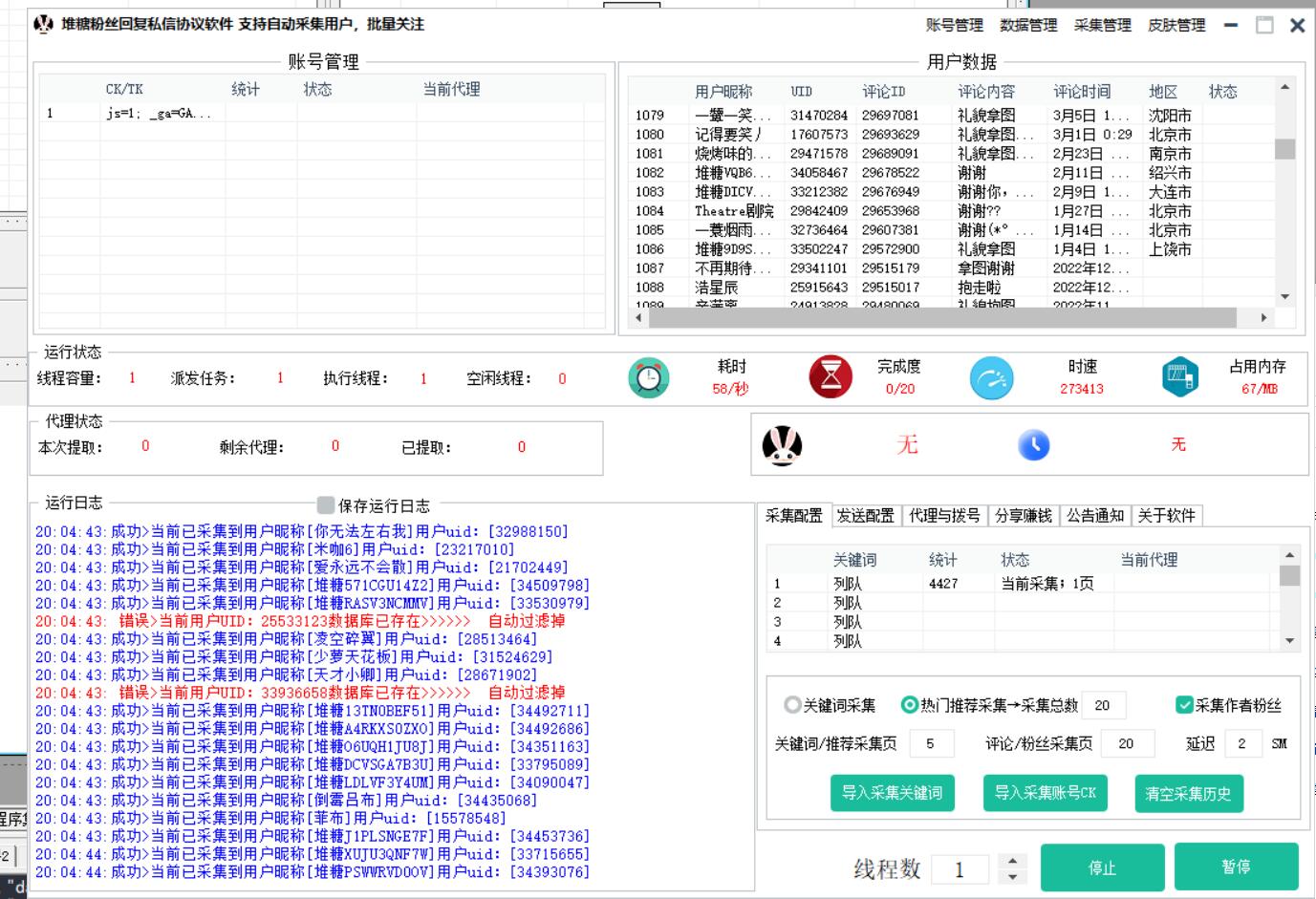Increase thread count with up arrow
The height and width of the screenshot is (899, 1316).
1012,860
